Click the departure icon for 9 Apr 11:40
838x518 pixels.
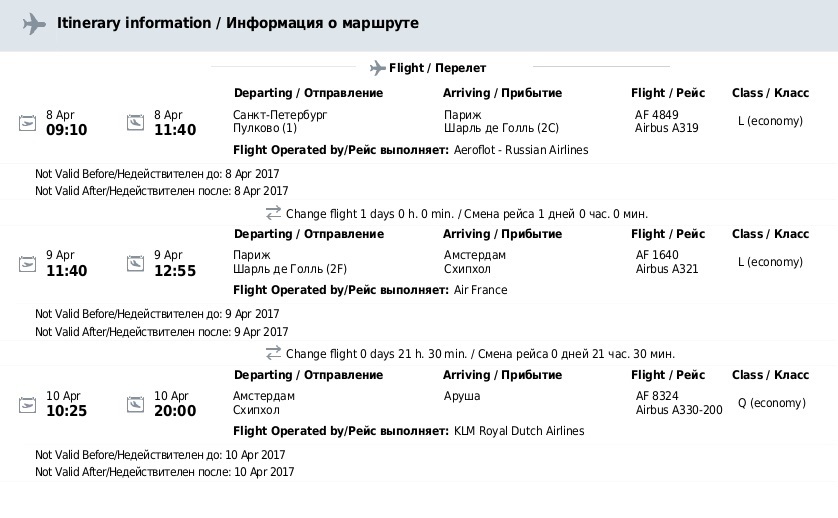[x=27, y=264]
